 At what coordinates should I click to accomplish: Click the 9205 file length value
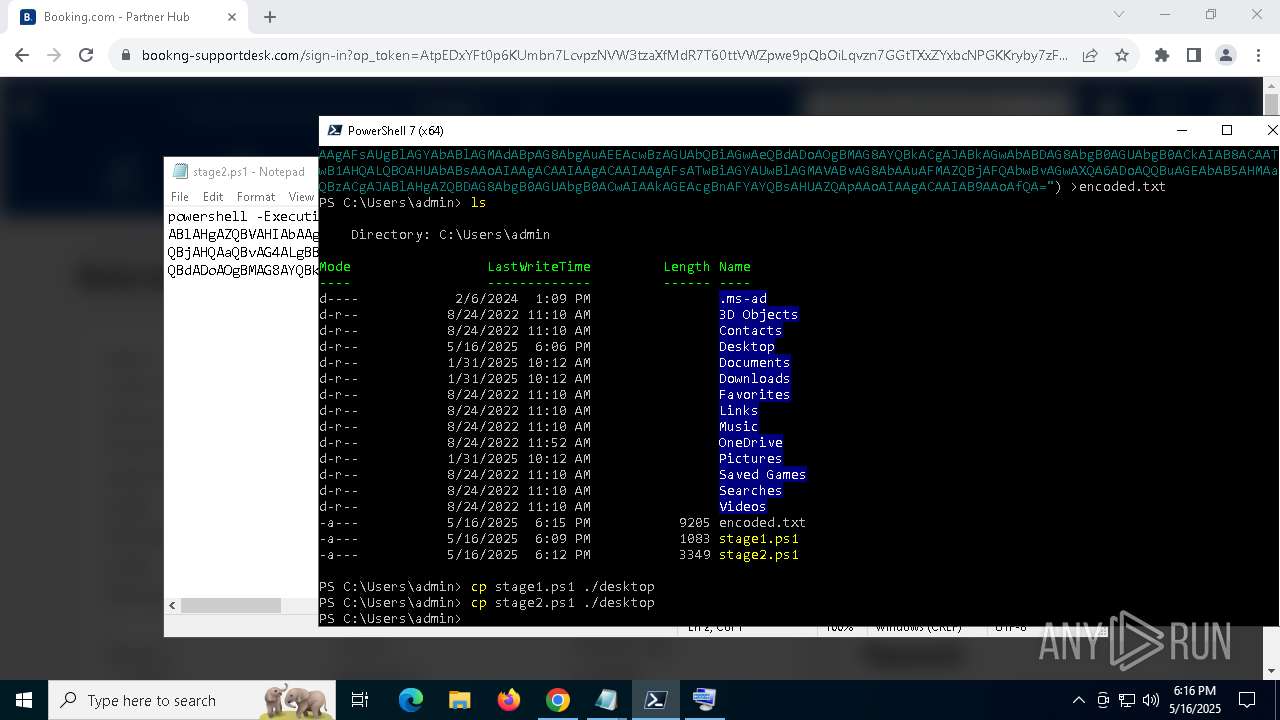(x=694, y=523)
